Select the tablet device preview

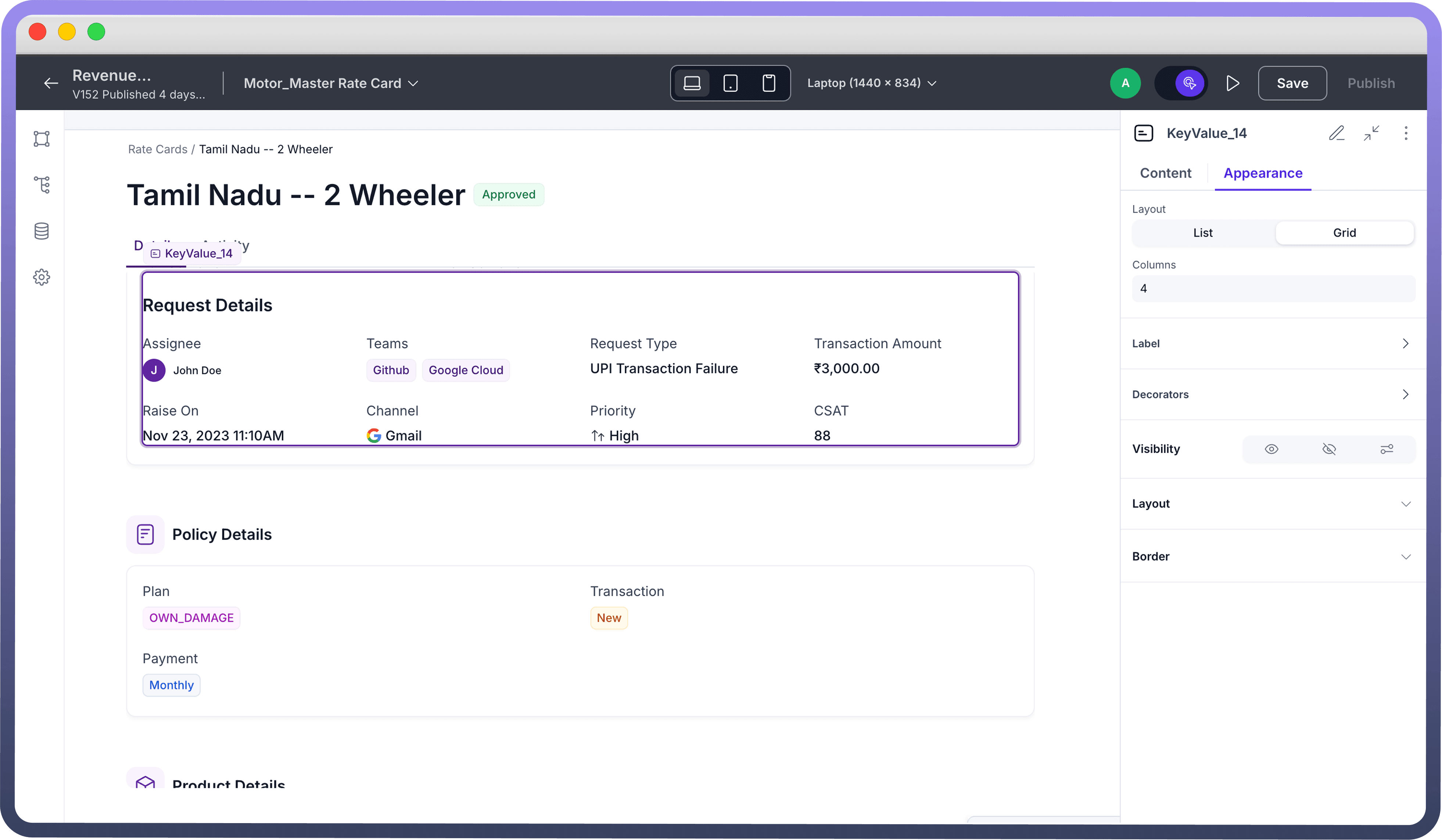point(730,83)
